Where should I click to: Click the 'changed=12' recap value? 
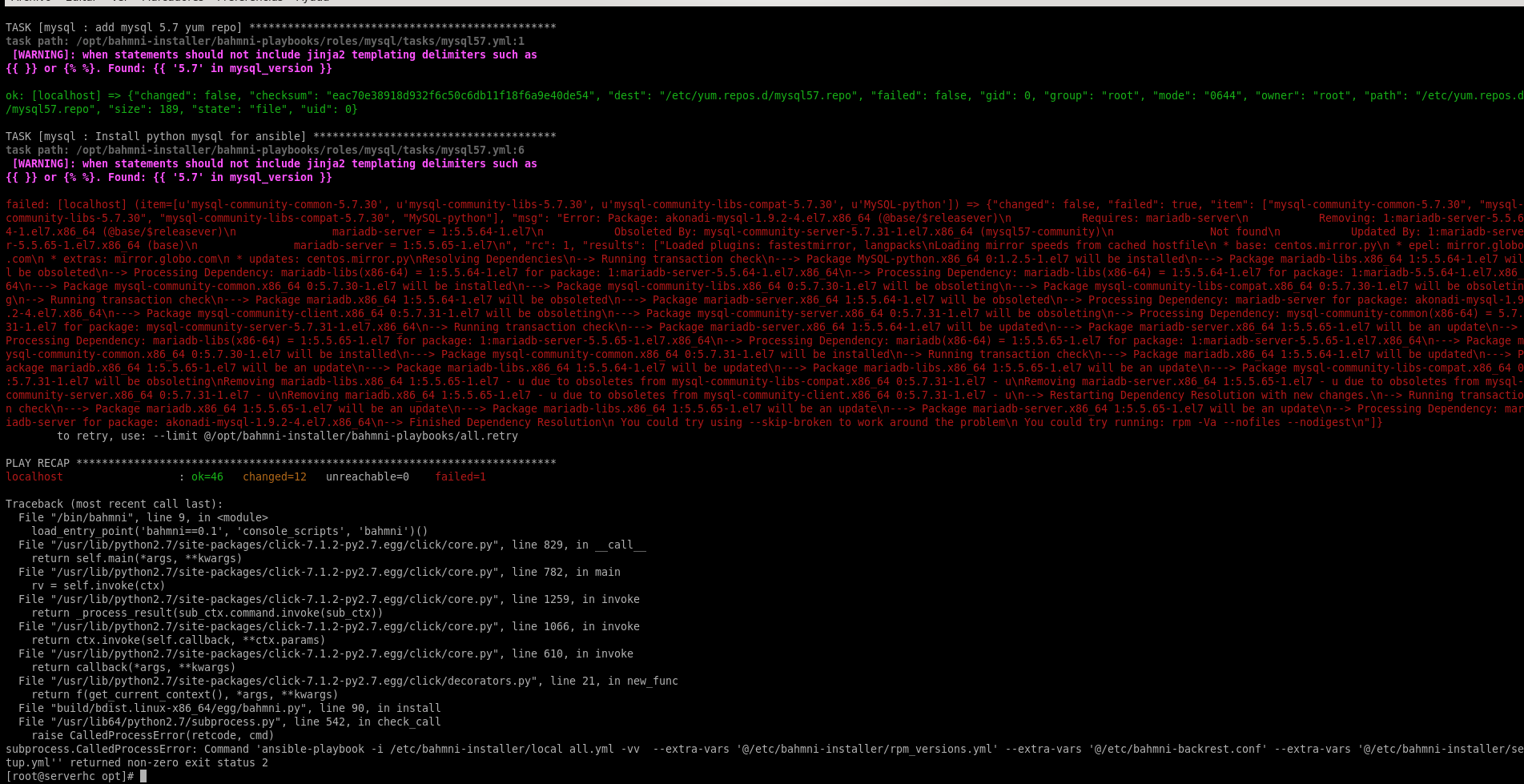(274, 476)
